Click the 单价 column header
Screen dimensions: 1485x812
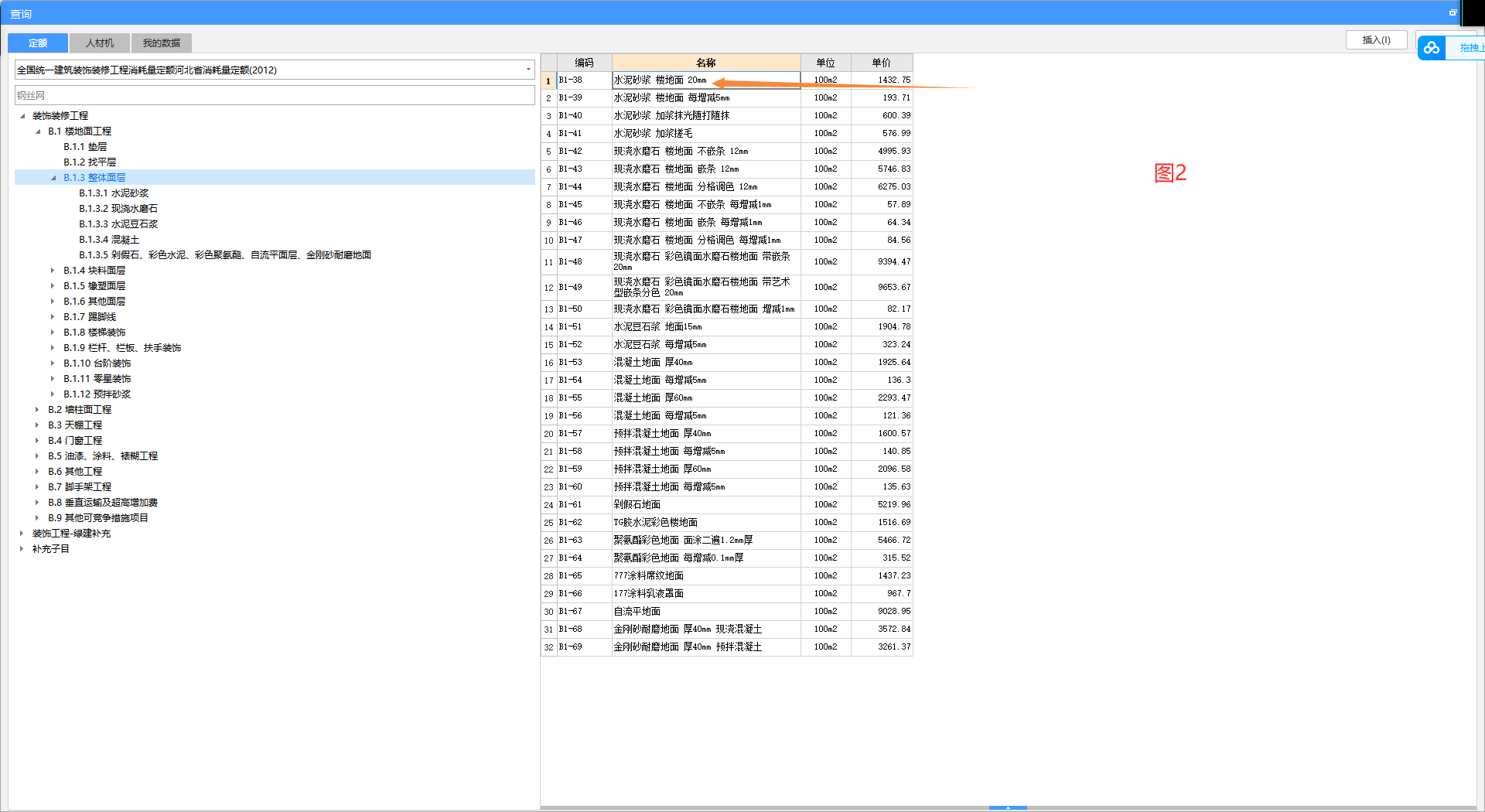pos(882,63)
